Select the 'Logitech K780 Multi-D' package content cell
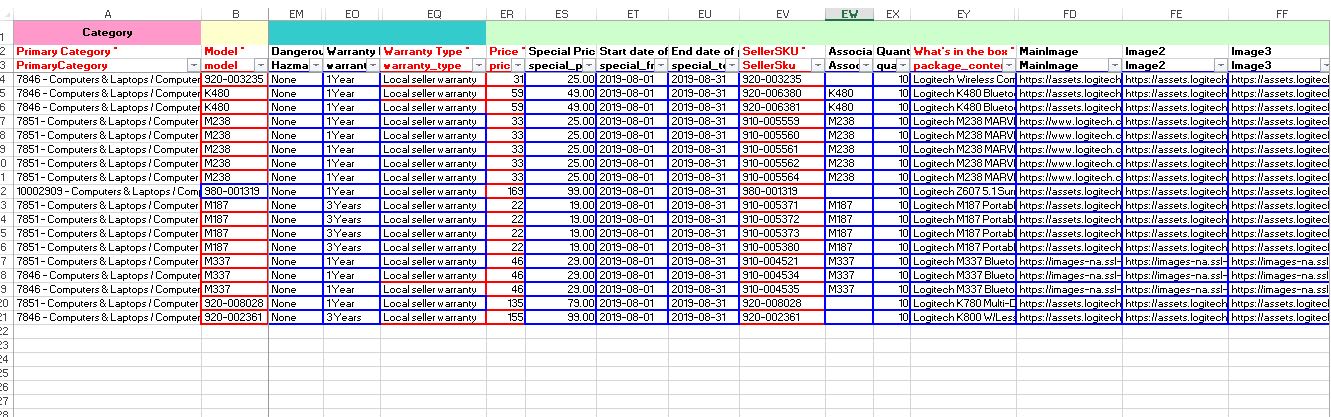Screen dimensions: 1331x417 tap(963, 303)
